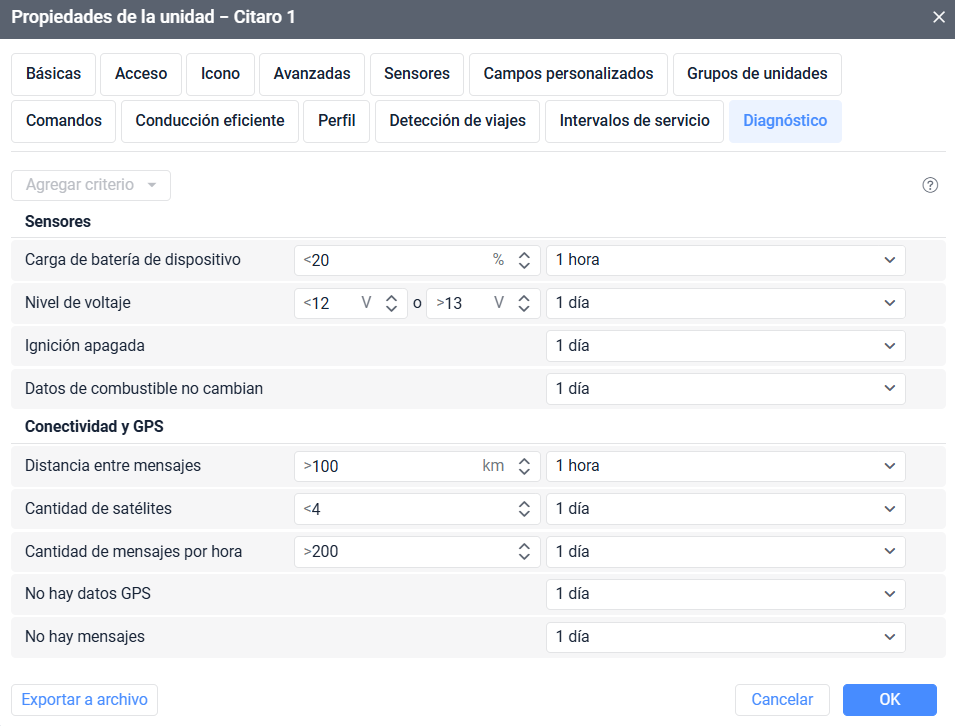This screenshot has height=726, width=955.
Task: Switch to the Sensores tab
Action: pos(416,74)
